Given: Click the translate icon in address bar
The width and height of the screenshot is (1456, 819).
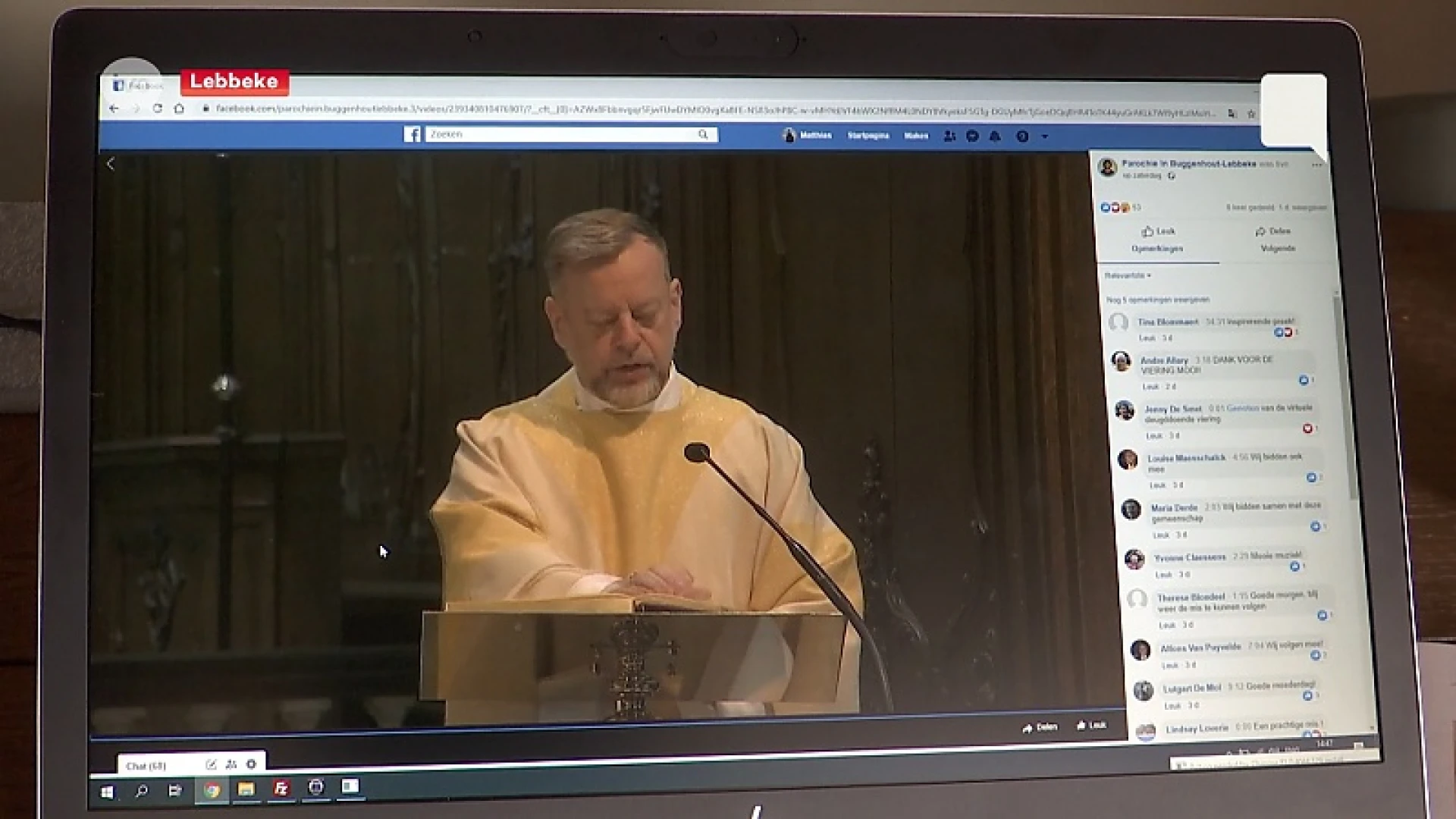Looking at the screenshot, I should pyautogui.click(x=1232, y=114).
